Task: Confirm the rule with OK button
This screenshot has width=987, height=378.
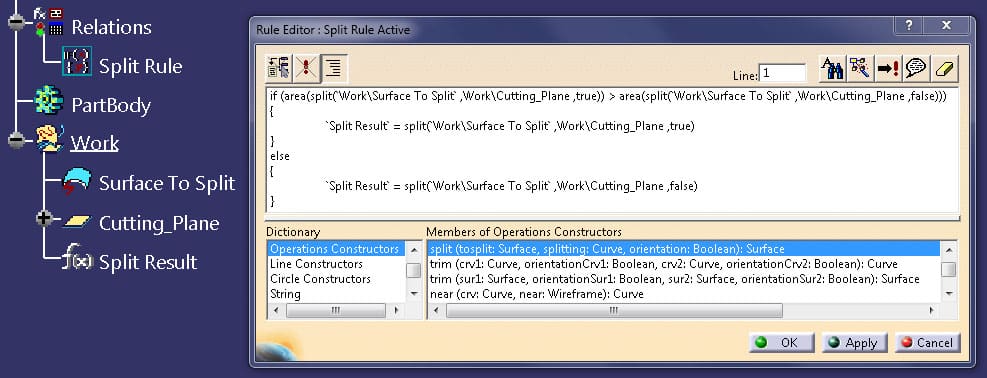Action: (x=781, y=343)
